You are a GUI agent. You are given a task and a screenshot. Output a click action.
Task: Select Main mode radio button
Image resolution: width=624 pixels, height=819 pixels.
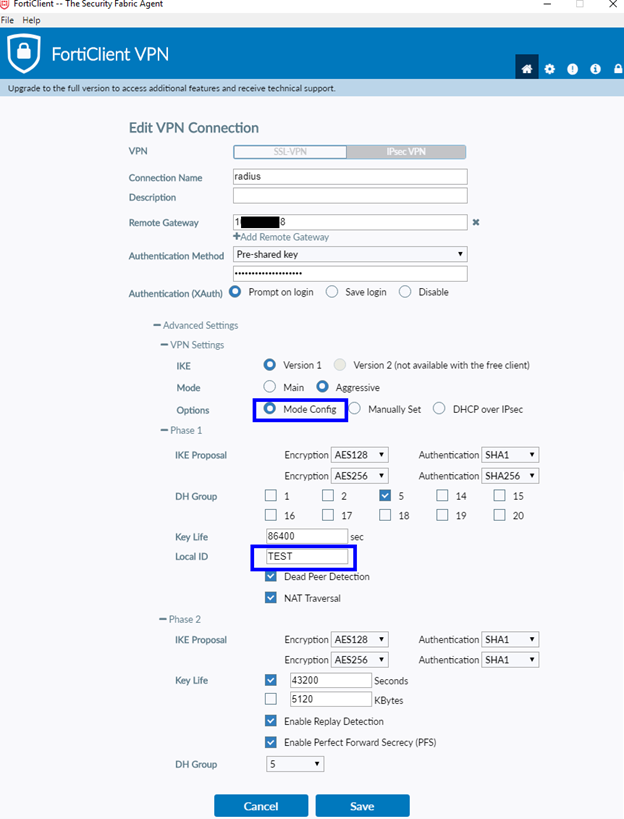[x=269, y=387]
